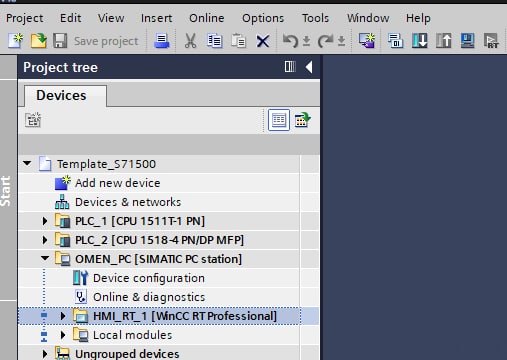Select the Ungrouped devices row
The image size is (507, 360).
(x=159, y=353)
